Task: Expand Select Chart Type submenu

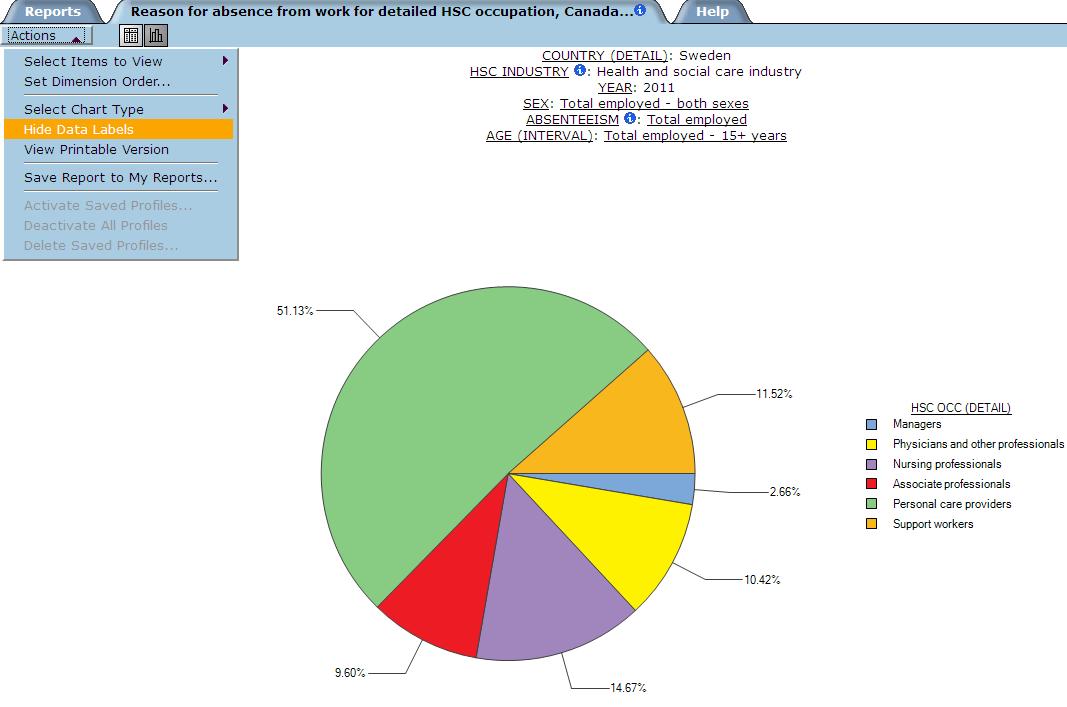Action: (x=84, y=110)
